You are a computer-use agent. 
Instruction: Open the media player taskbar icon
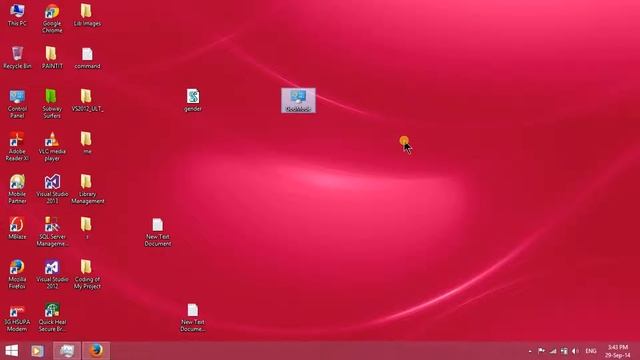click(x=37, y=351)
